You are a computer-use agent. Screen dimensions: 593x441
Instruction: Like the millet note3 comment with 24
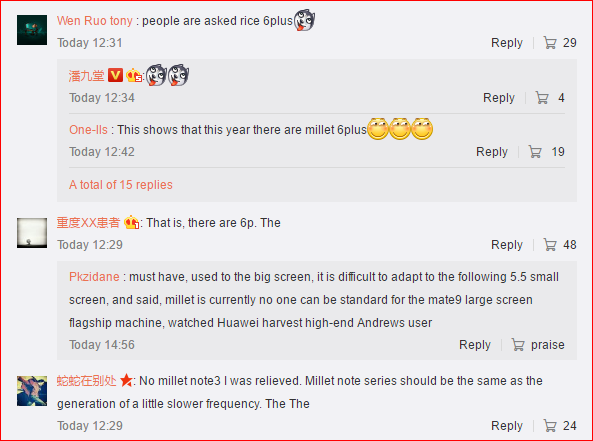click(x=550, y=426)
